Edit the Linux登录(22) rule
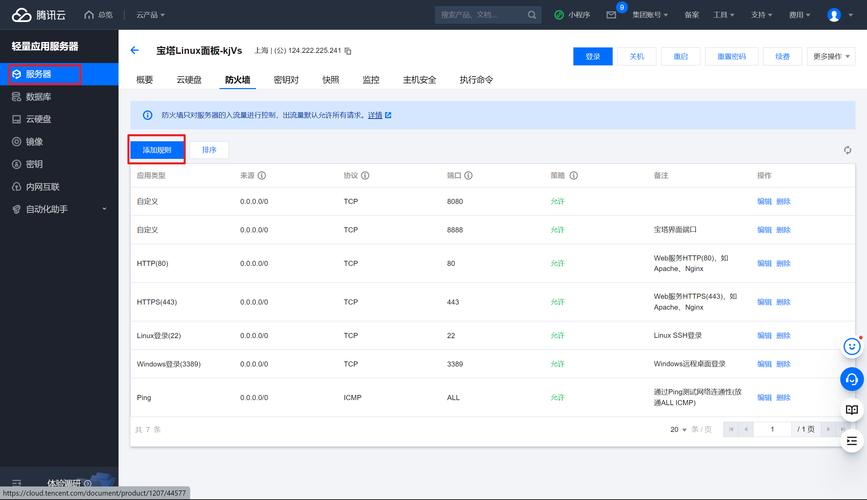This screenshot has height=500, width=867. pos(764,336)
